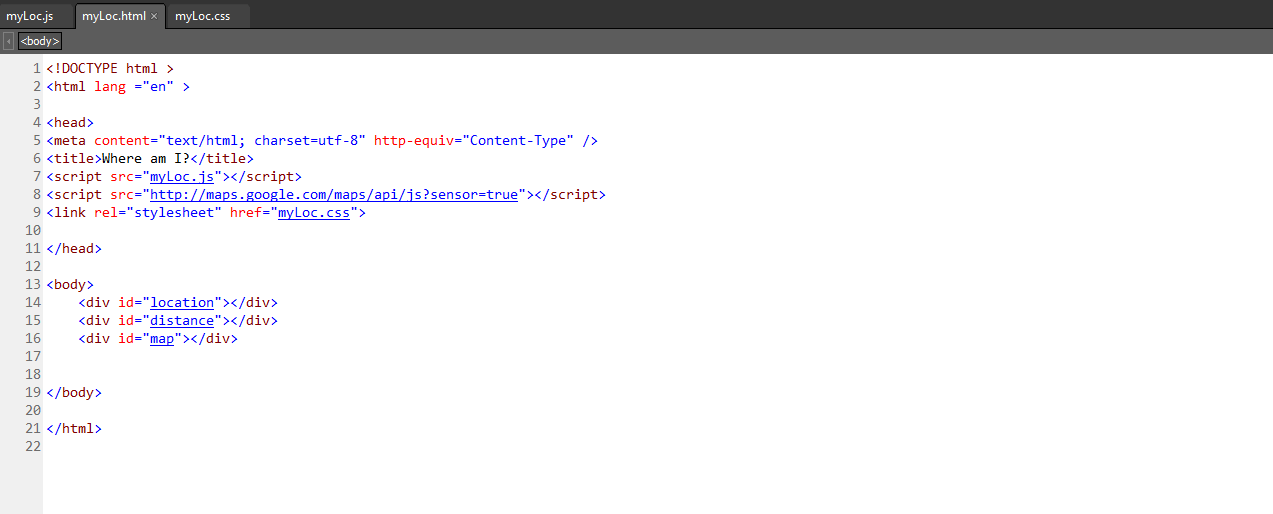Screen dimensions: 1273x514
Task: Place cursor on <!DOCTYPE html > line
Action: [110, 69]
